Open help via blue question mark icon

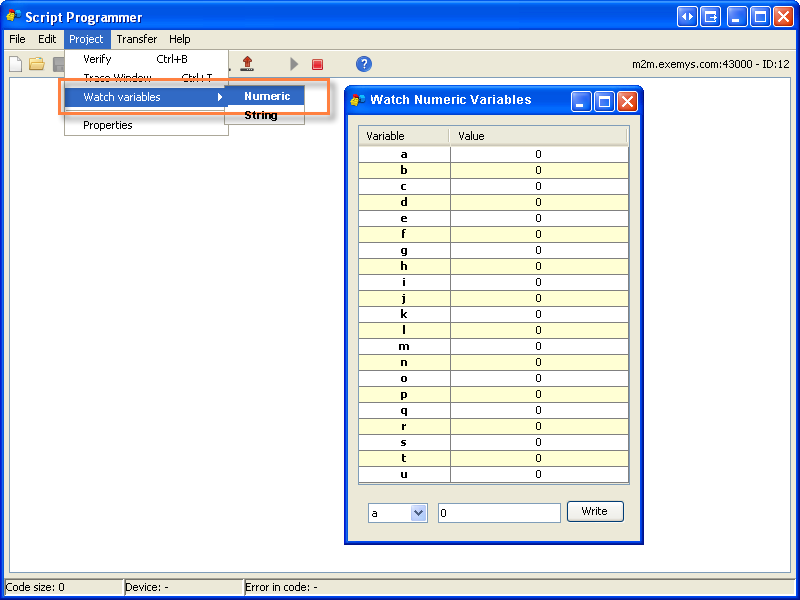point(364,64)
